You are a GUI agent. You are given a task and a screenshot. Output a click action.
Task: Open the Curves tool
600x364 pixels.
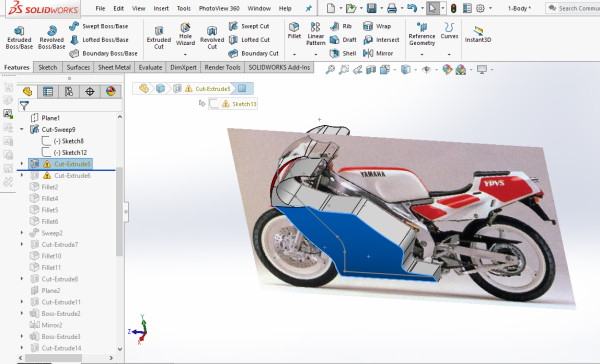click(x=449, y=30)
